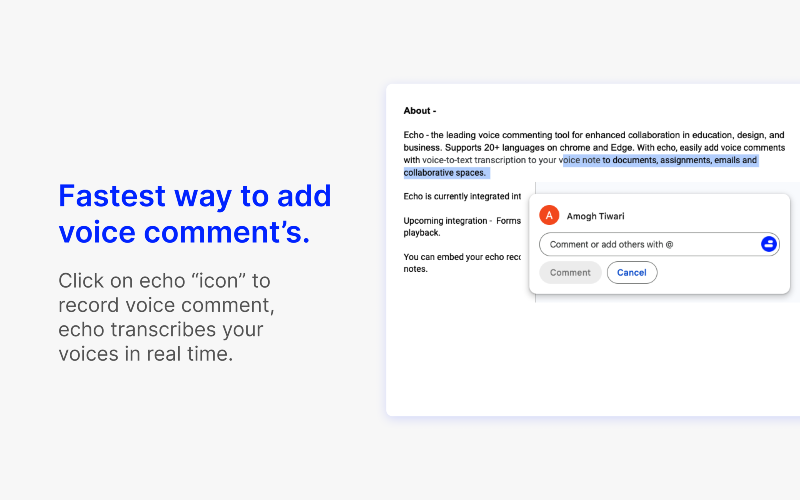Click the Amogh Tiwari commenter name
This screenshot has height=500, width=800.
(x=595, y=216)
